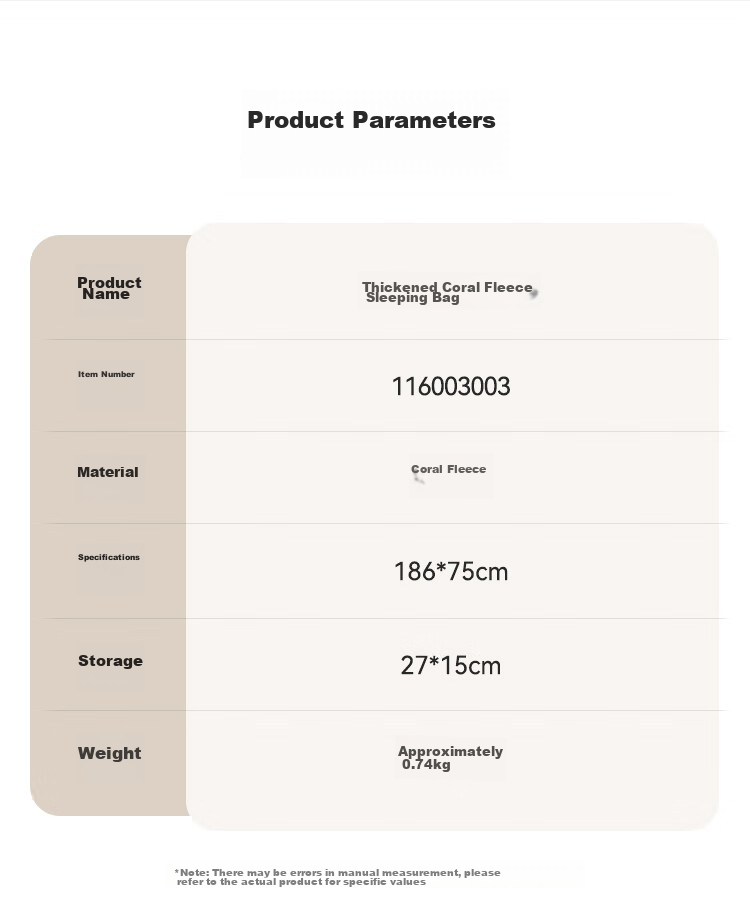The image size is (750, 911).
Task: Select the Item Number label
Action: 106,374
